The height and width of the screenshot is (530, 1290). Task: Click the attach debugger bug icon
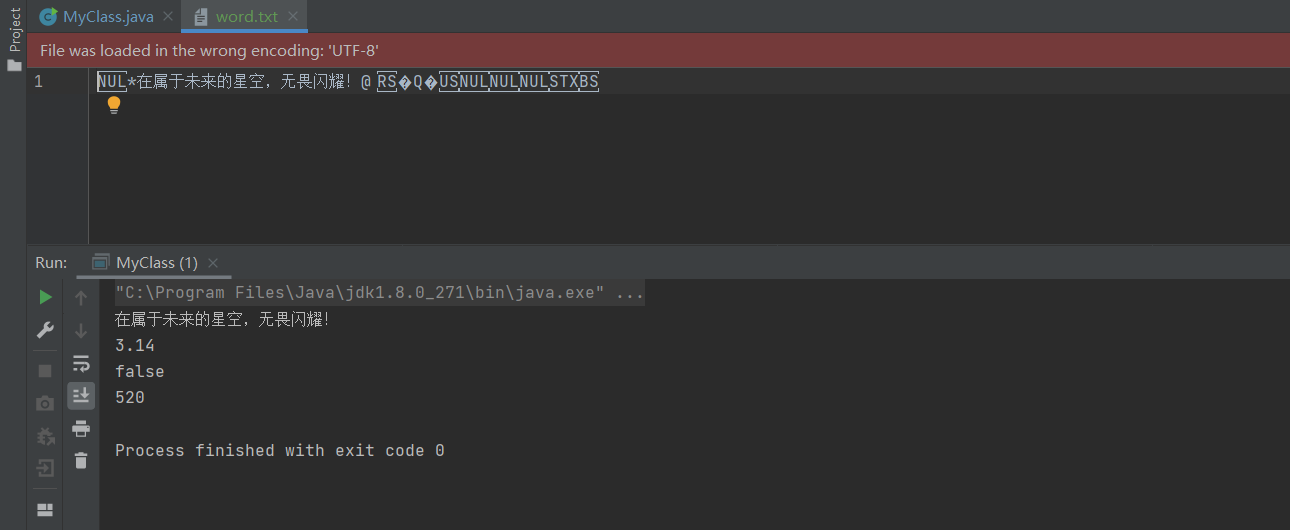coord(45,436)
